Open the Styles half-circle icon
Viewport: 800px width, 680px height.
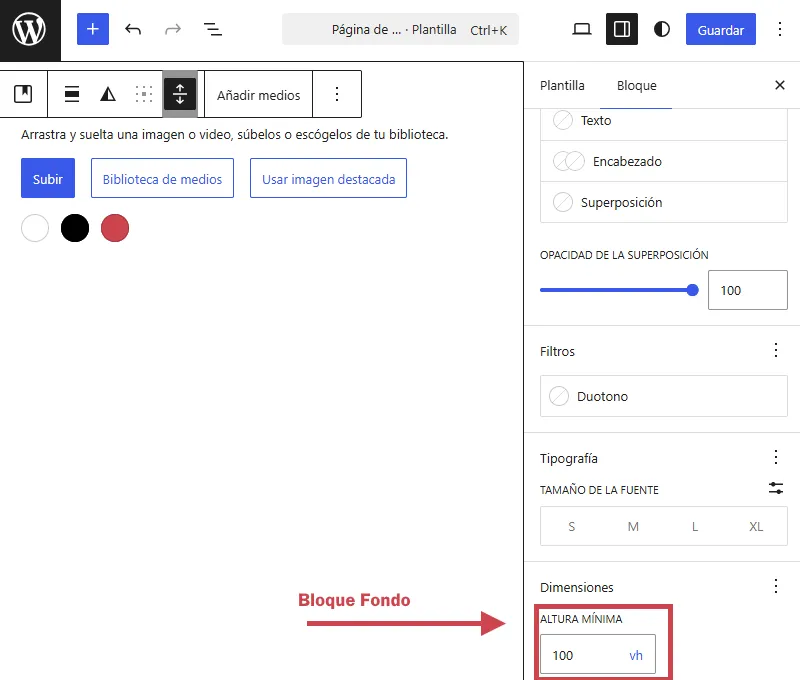(662, 29)
